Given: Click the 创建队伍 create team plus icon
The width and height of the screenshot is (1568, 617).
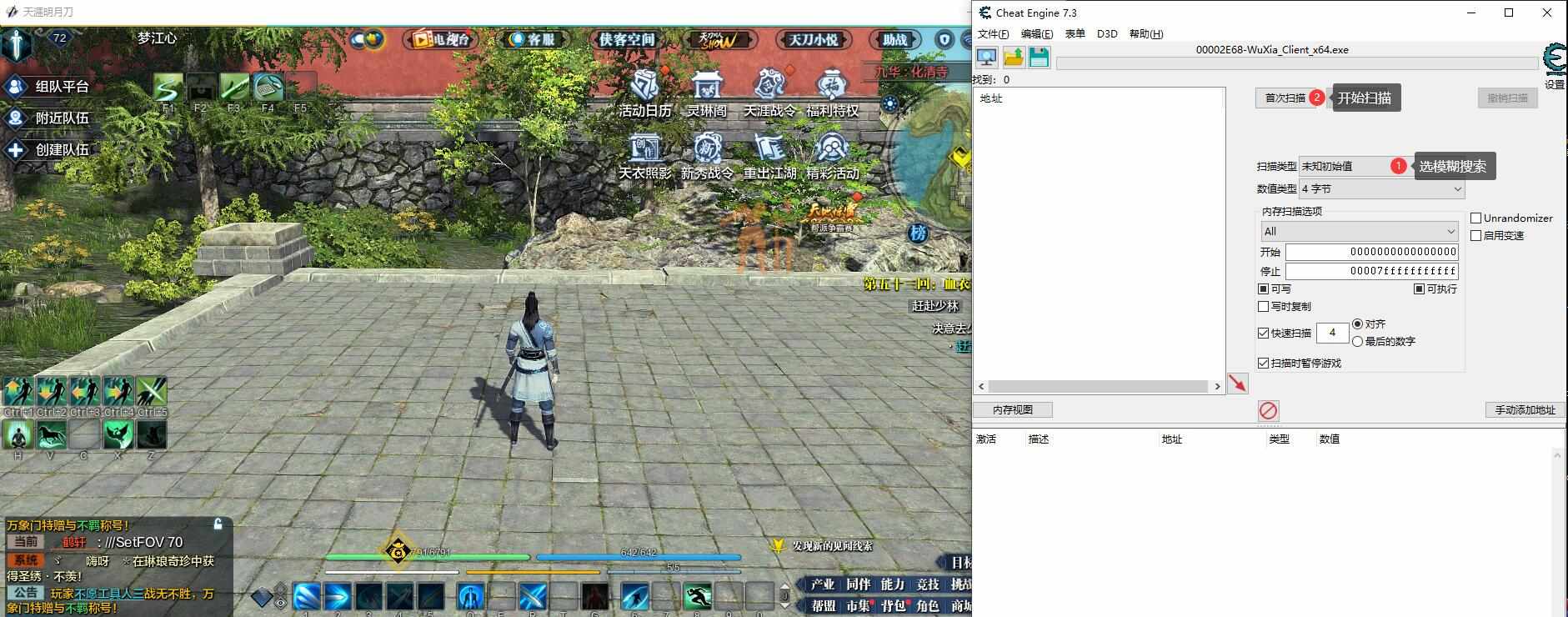Looking at the screenshot, I should tap(16, 149).
